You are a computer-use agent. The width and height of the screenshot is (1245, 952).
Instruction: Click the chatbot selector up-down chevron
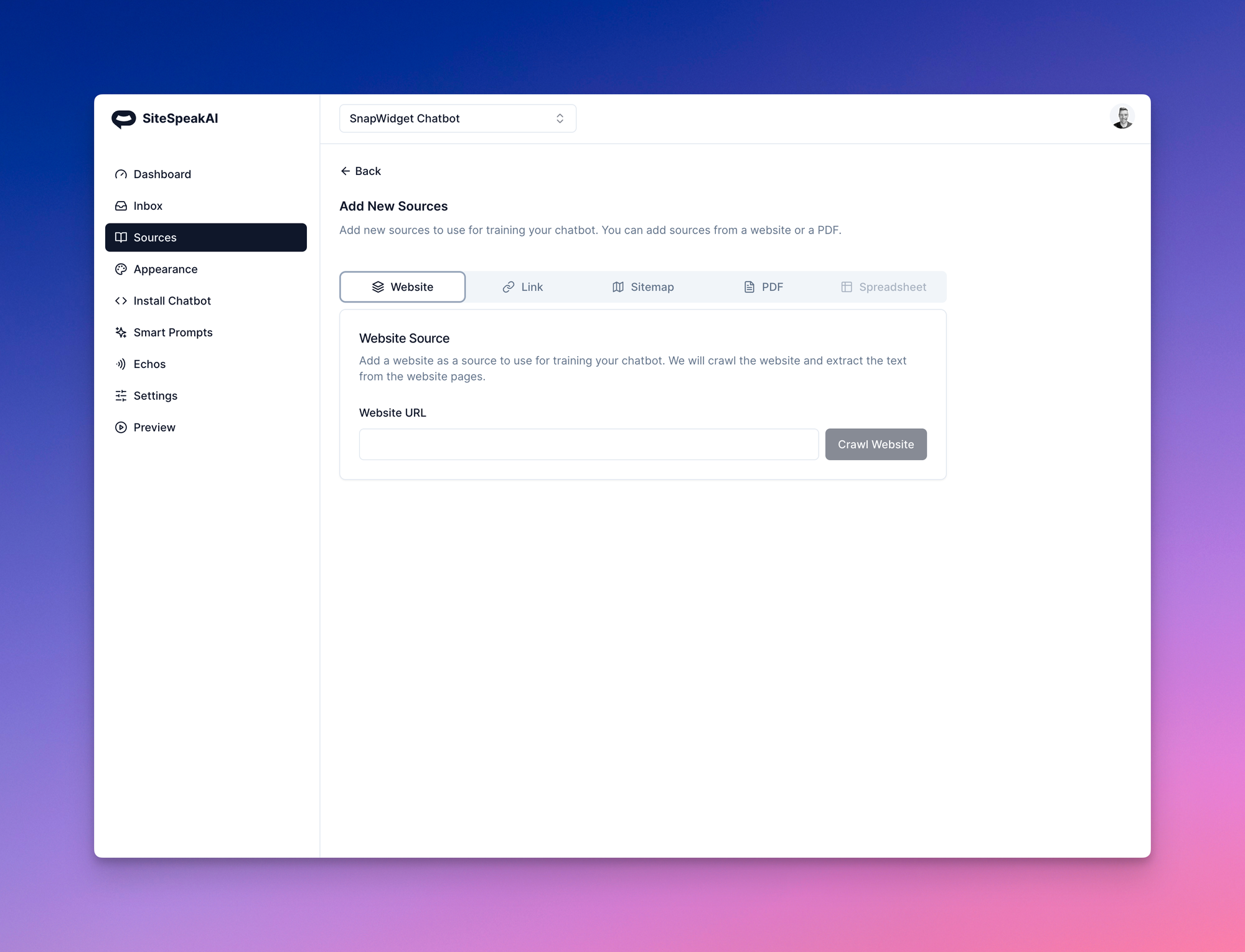[x=560, y=118]
